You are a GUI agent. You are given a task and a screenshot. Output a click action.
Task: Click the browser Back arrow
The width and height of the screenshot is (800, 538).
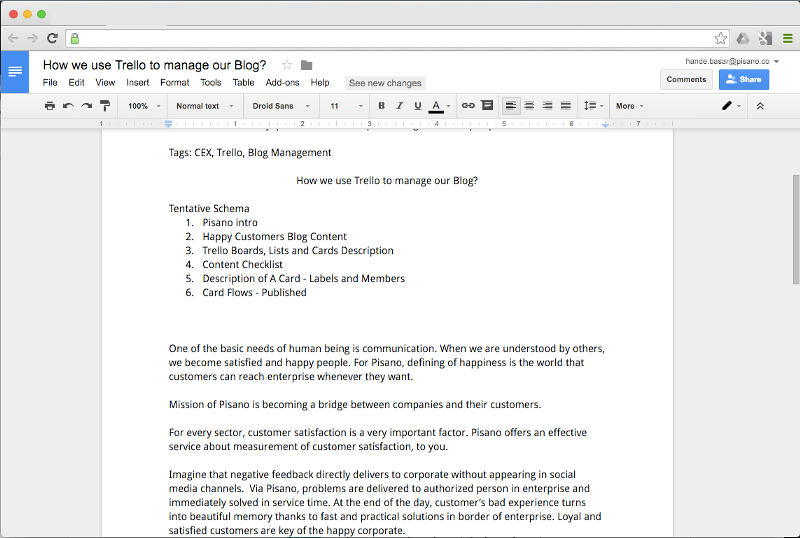click(x=13, y=38)
